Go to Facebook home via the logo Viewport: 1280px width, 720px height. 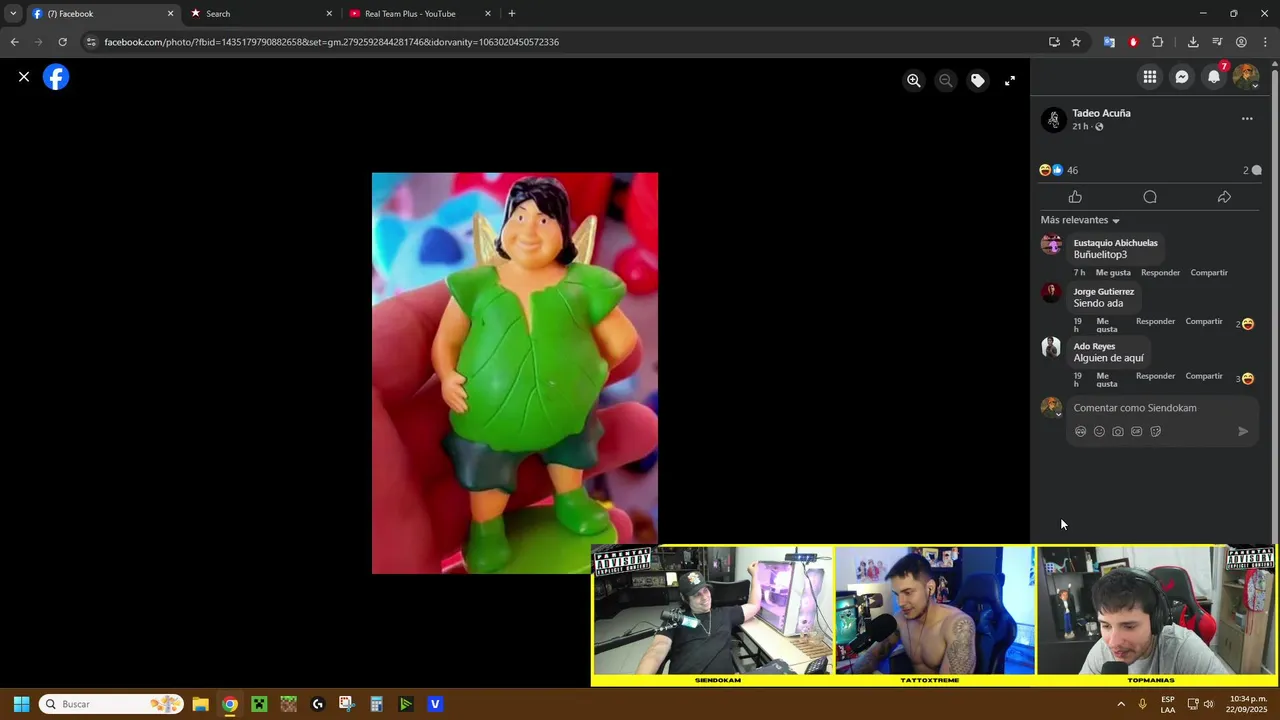point(56,77)
